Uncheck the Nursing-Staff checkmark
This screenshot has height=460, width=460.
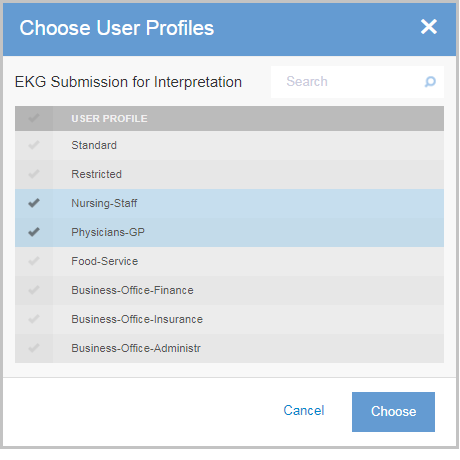point(34,203)
